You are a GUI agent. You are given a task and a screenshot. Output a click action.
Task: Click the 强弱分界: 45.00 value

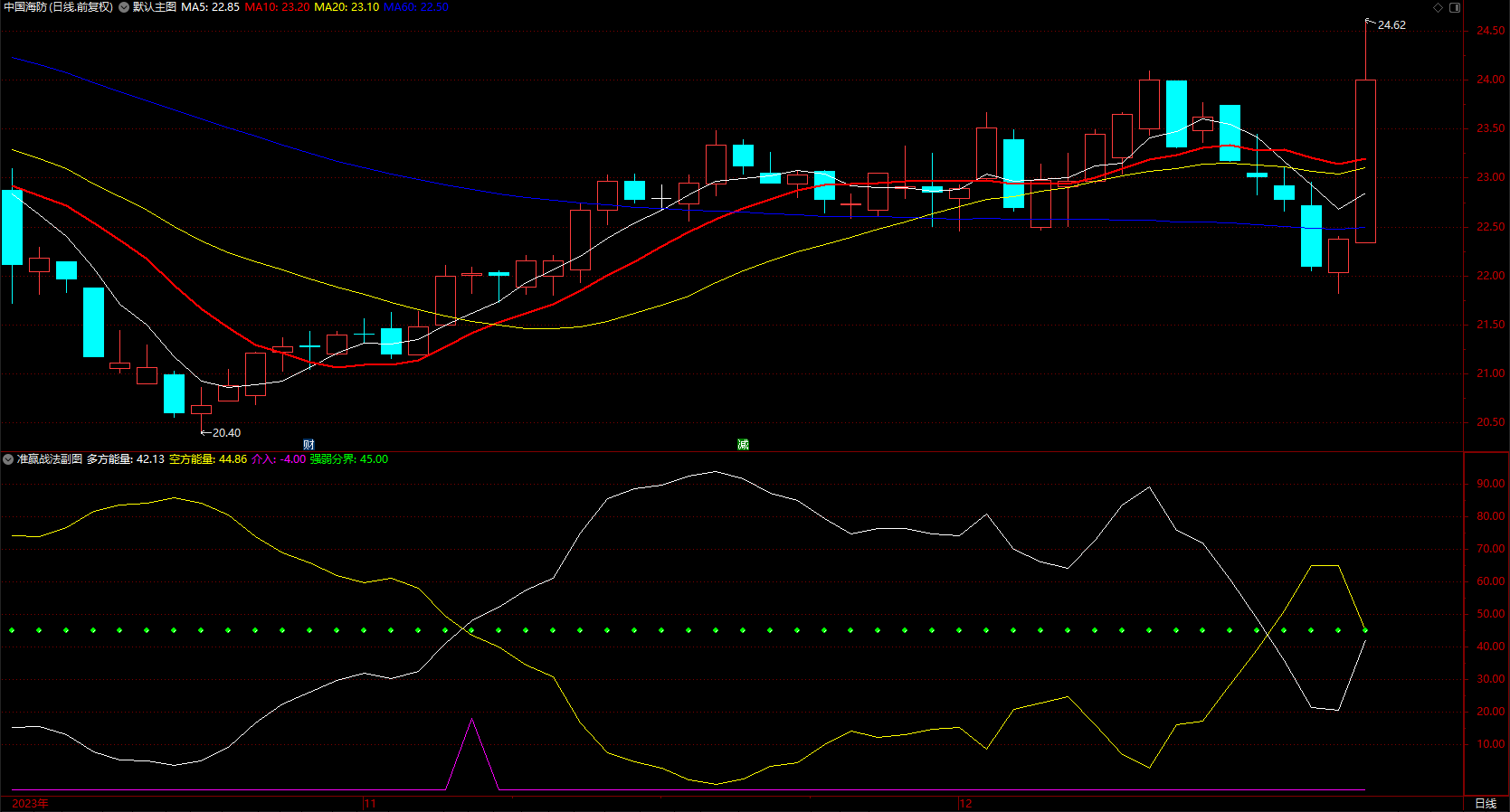click(349, 459)
